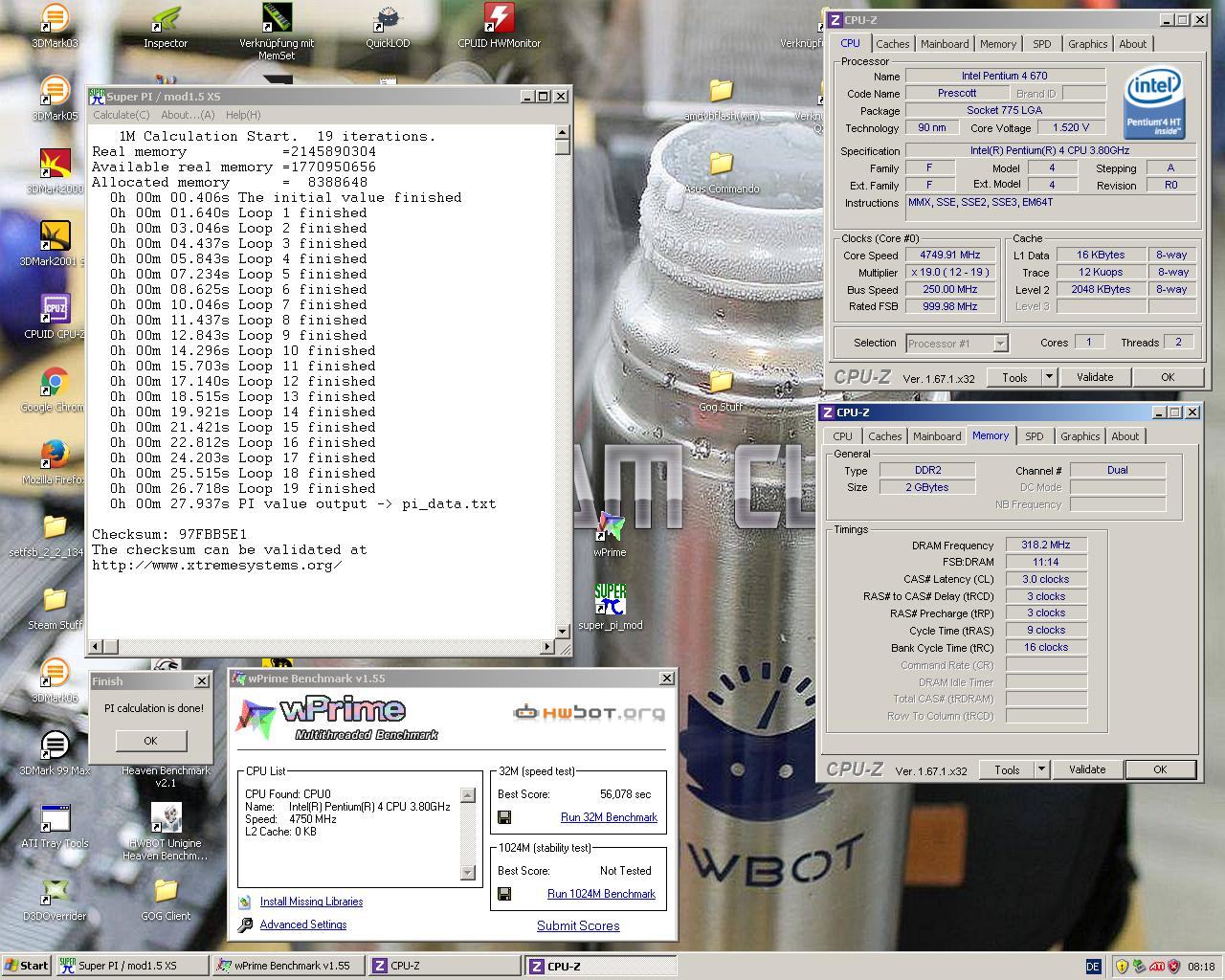1225x980 pixels.
Task: Switch to the Mainboard tab in upper CPU-Z
Action: [x=945, y=44]
